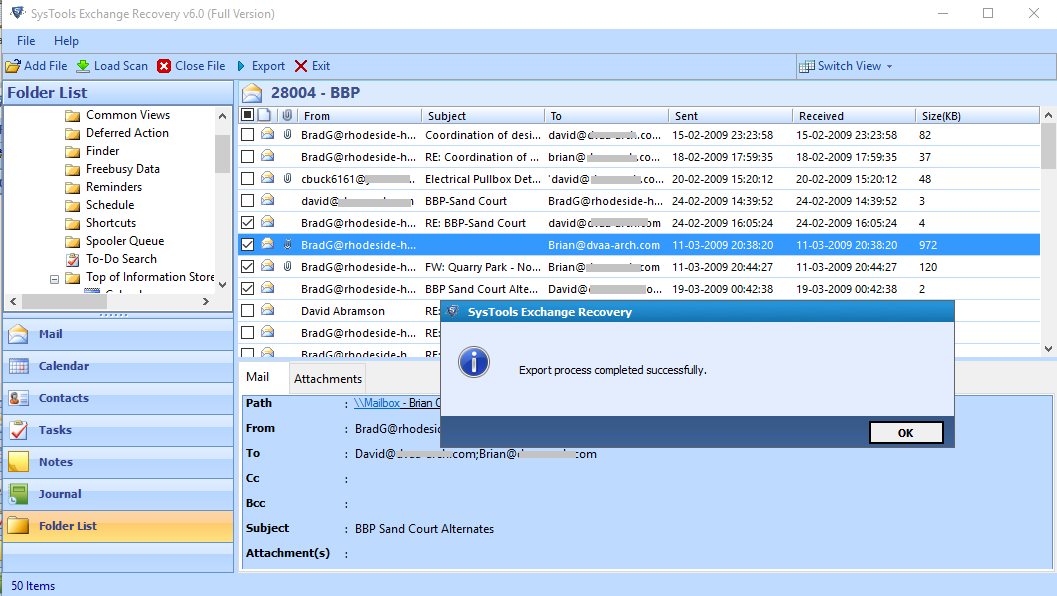1057x596 pixels.
Task: Check the Electrical Pullbox Det... email checkbox
Action: point(247,179)
